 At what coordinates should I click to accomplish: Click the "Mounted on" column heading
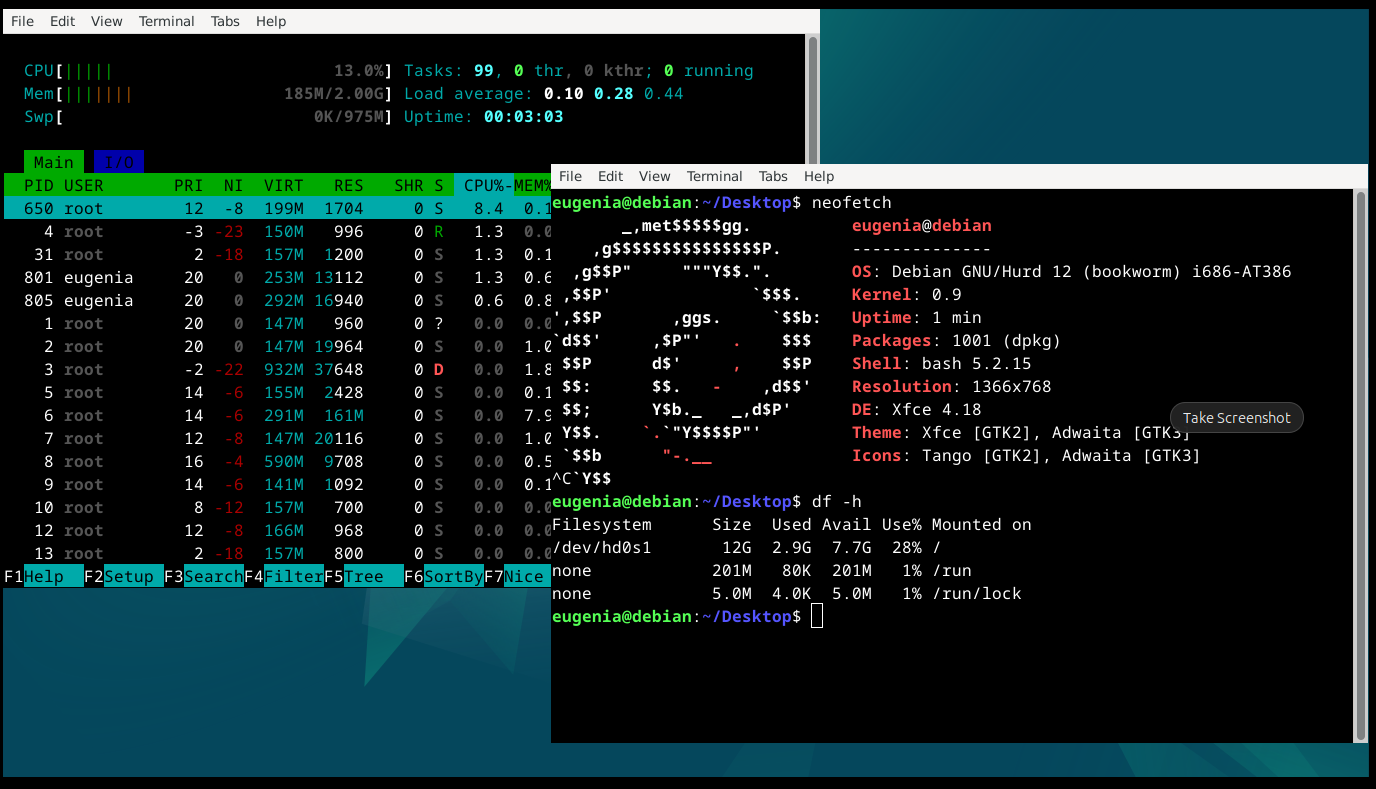coord(982,525)
